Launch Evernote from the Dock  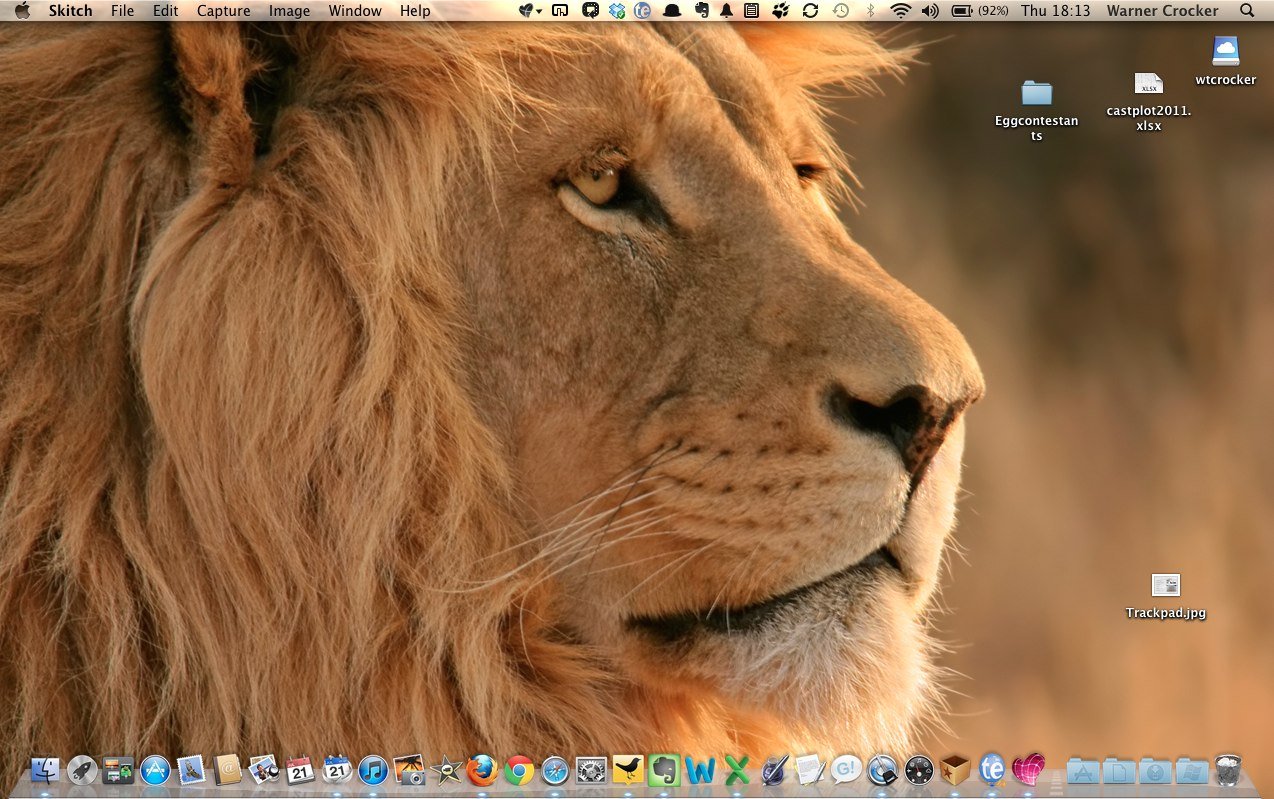[x=664, y=770]
